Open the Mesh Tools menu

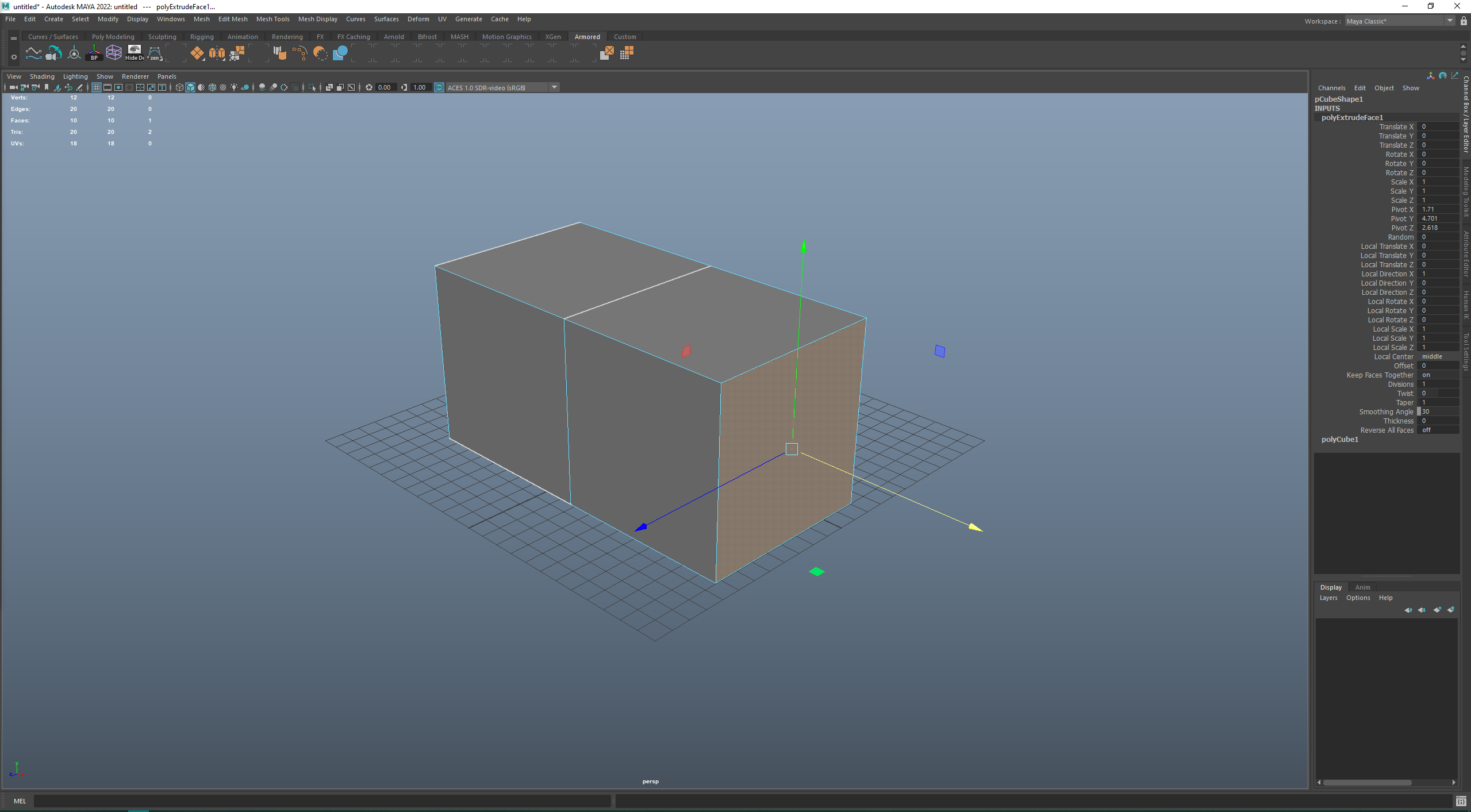click(272, 19)
